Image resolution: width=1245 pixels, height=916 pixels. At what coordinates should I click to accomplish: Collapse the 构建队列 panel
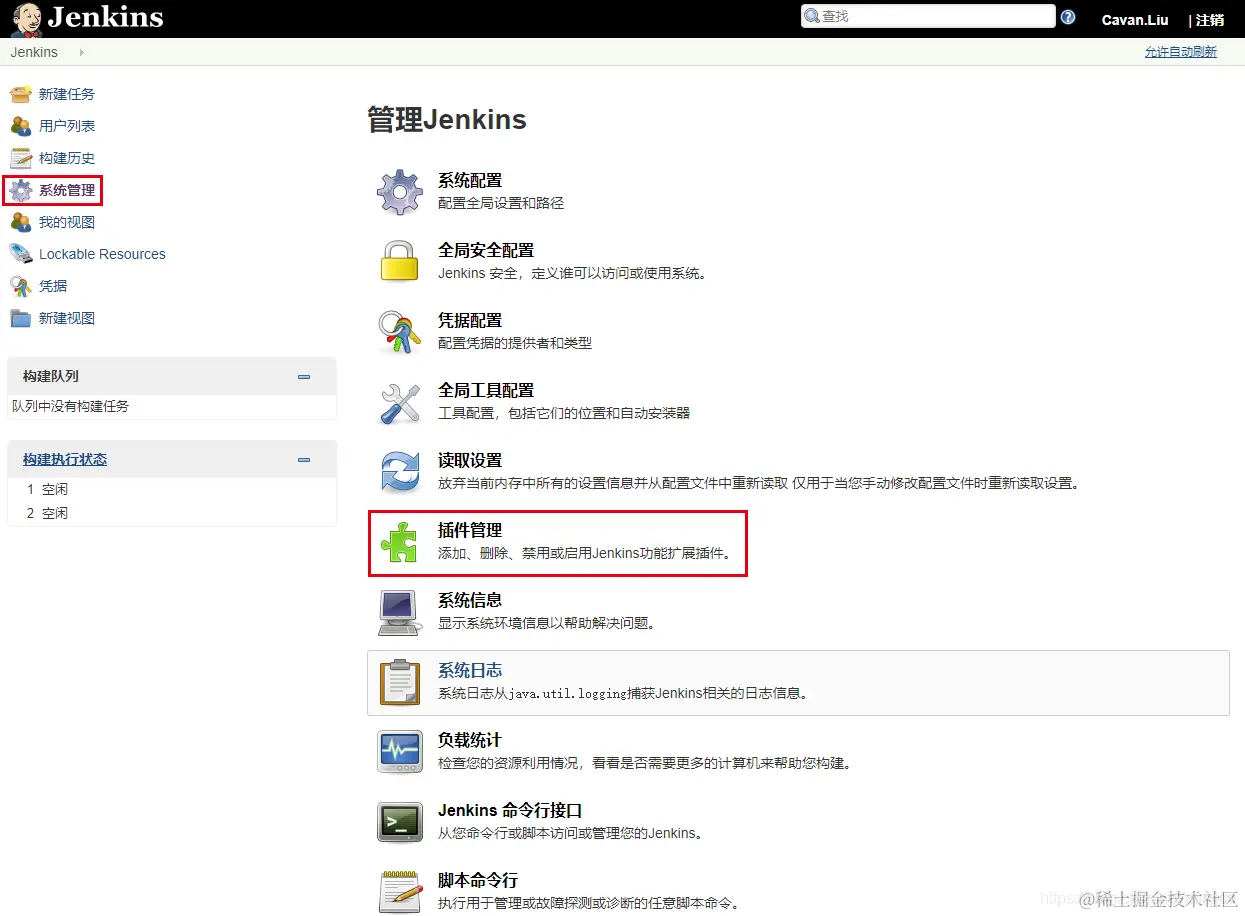point(304,377)
